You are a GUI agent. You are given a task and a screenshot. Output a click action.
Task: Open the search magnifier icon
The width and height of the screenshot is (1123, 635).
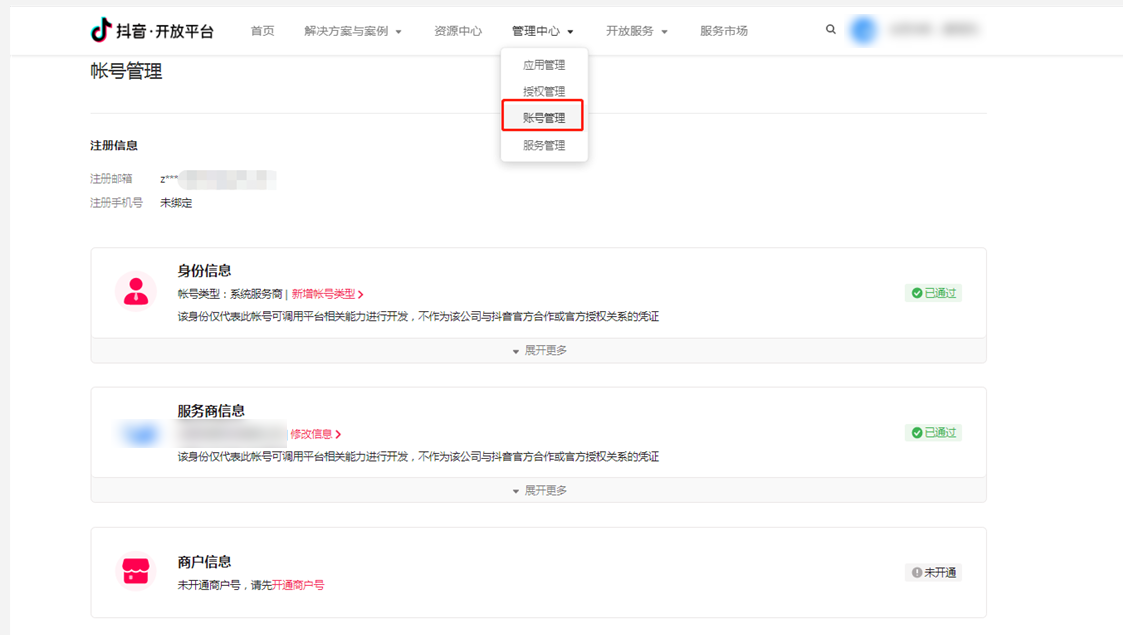point(831,29)
